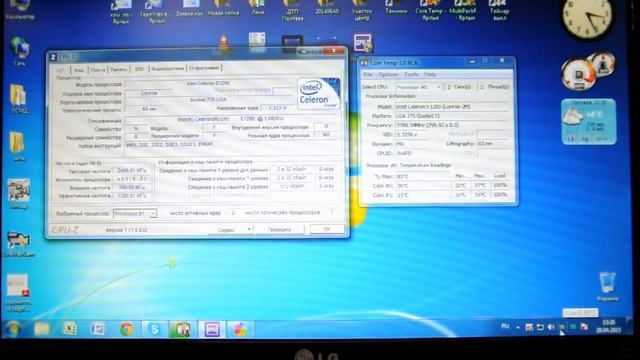
Task: Open the Таймер выкл desktop icon
Action: coord(498,11)
